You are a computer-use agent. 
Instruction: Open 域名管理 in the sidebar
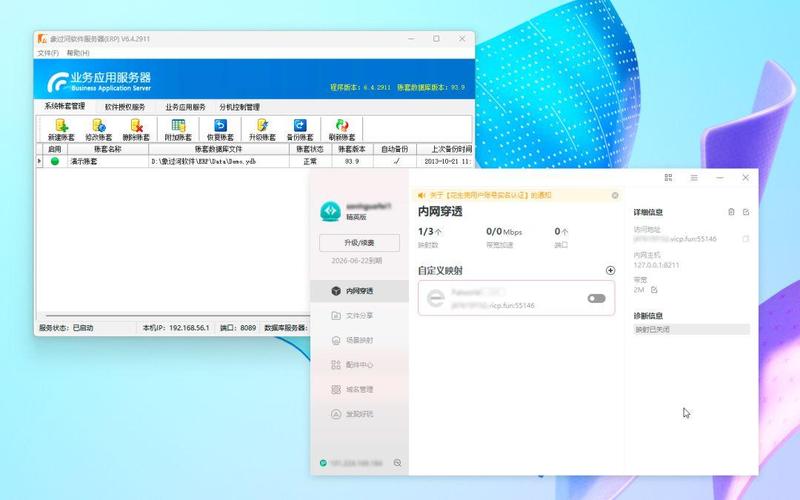pos(359,389)
